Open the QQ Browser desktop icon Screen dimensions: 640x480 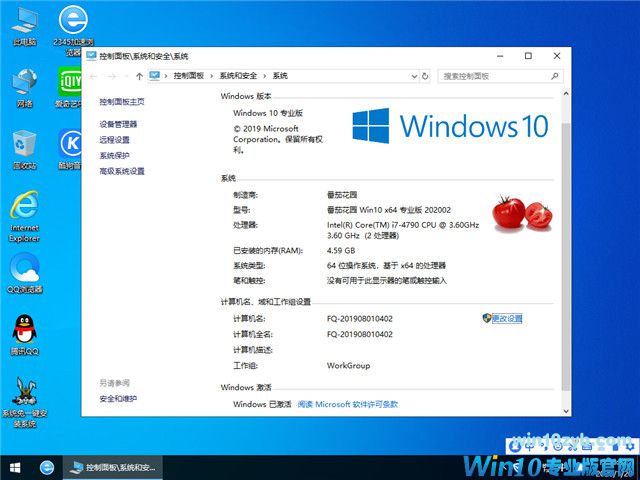tap(24, 273)
